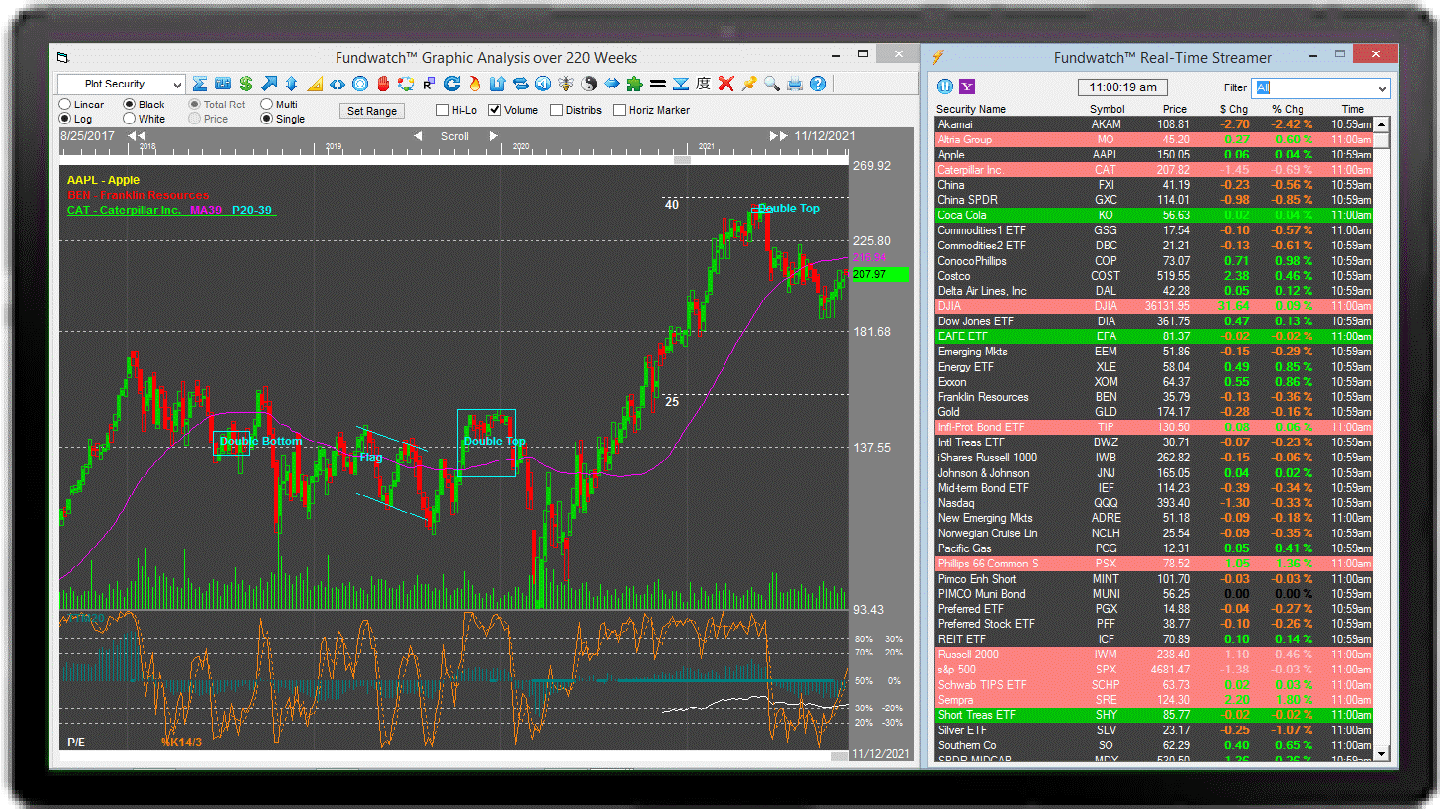
Task: Open the blue table grid toolbar icon
Action: point(222,84)
